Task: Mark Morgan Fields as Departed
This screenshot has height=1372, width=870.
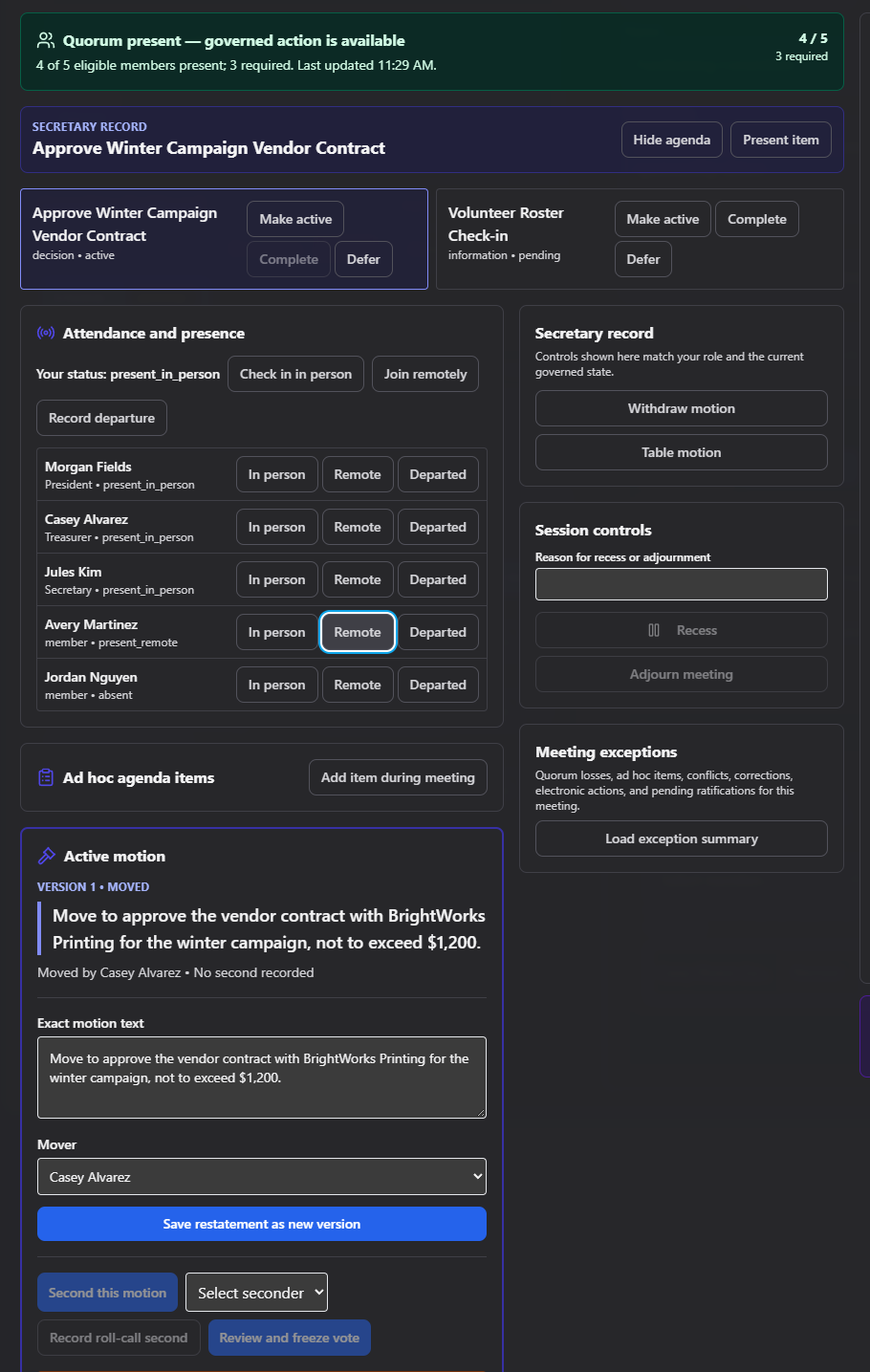Action: coord(438,474)
